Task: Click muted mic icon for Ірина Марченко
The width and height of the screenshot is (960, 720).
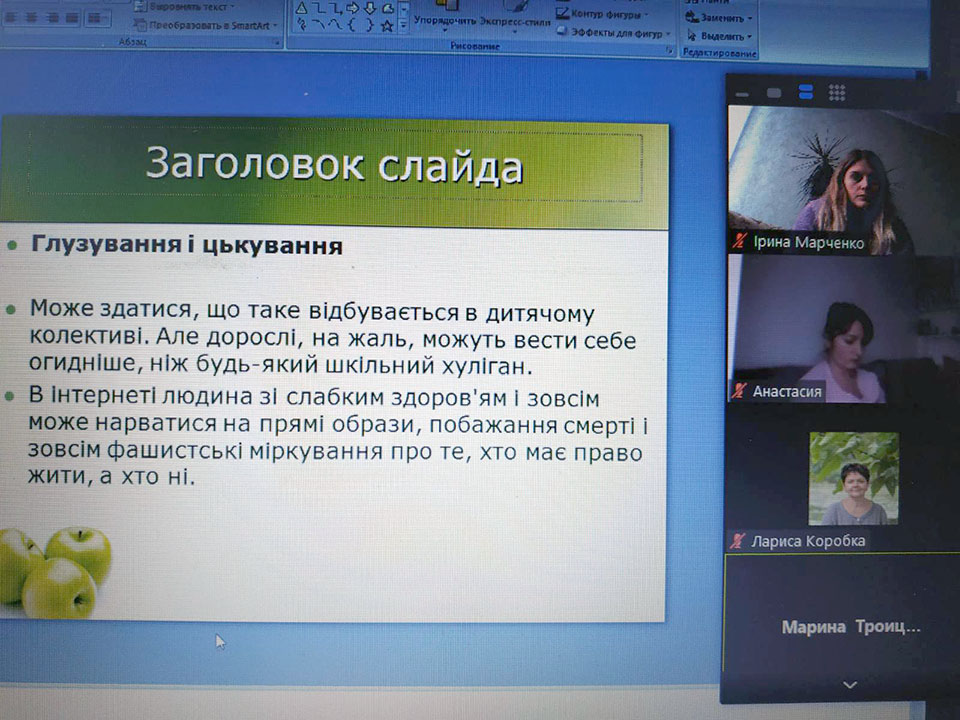Action: [740, 241]
